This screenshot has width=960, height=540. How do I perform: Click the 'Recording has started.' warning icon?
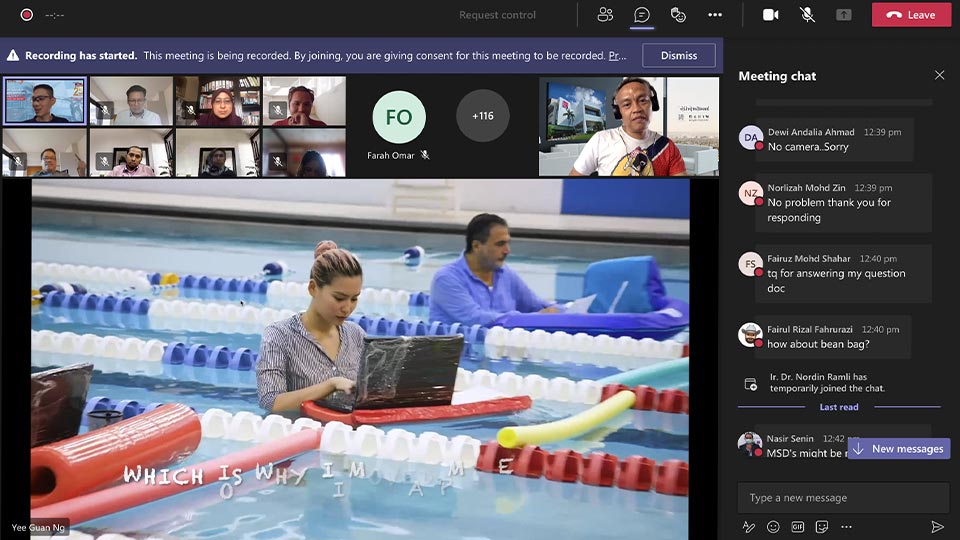click(13, 55)
